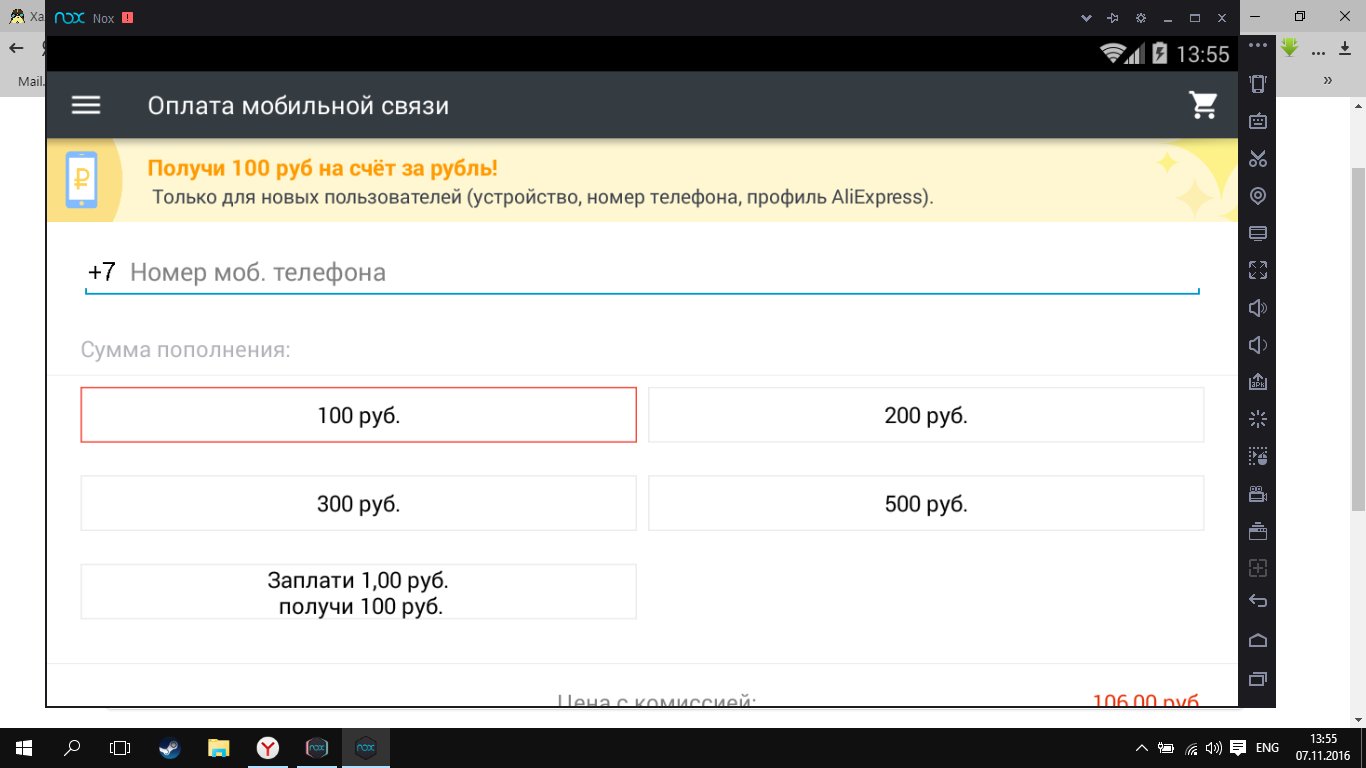
Task: Click Nox shake device sidebar icon
Action: [1258, 84]
